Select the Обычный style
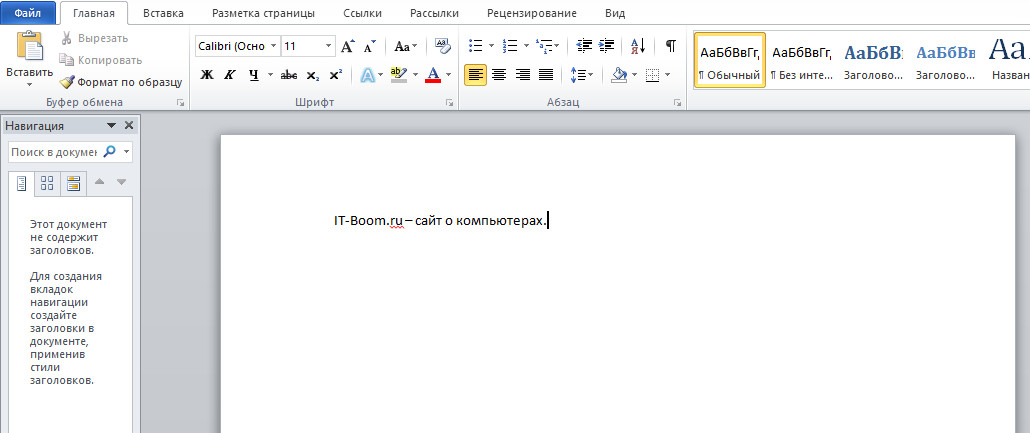This screenshot has height=433, width=1030. [730, 60]
